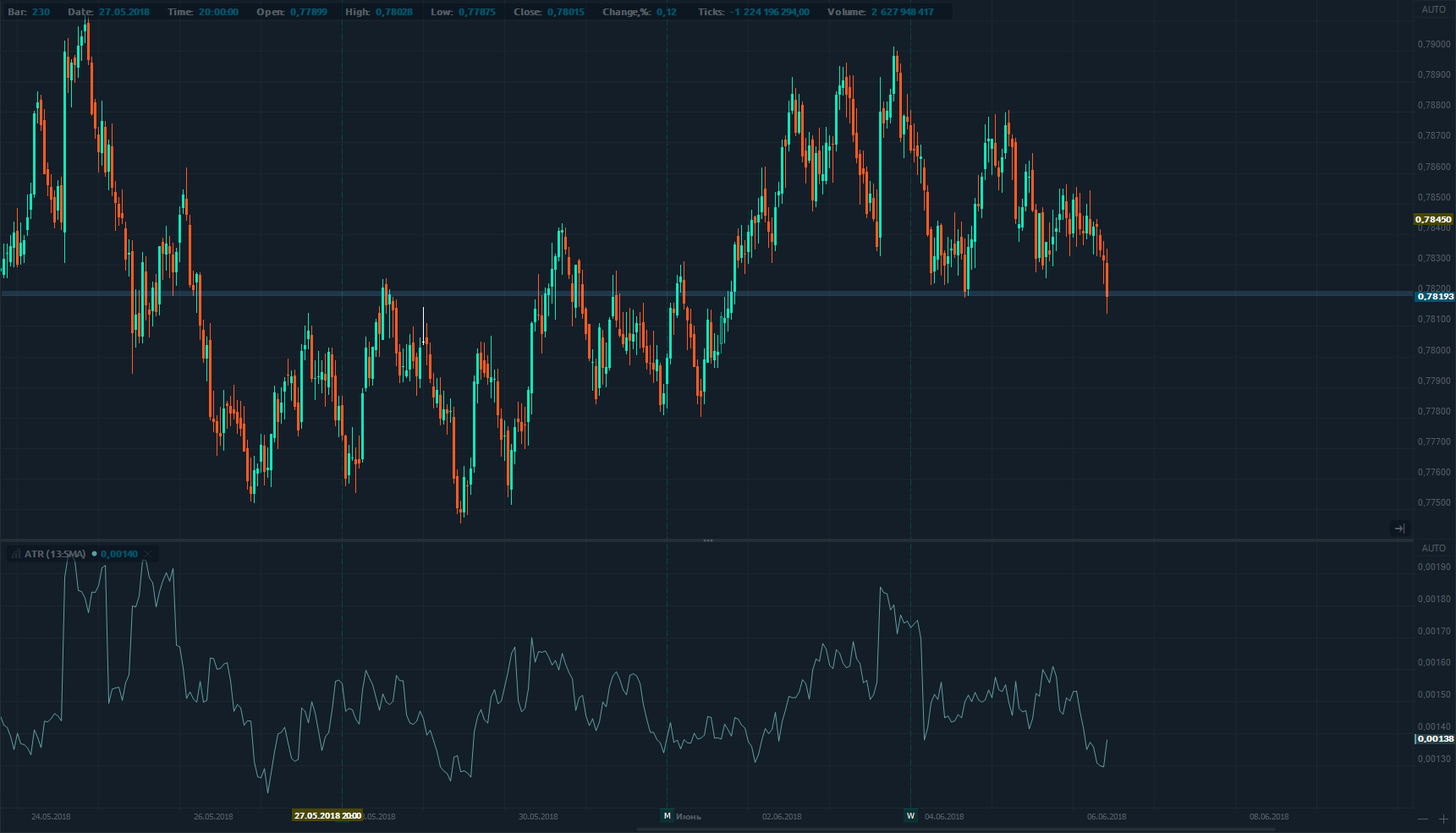Screen dimensions: 1456x833
Task: Remove the ATR indicator with its X
Action: pos(147,555)
